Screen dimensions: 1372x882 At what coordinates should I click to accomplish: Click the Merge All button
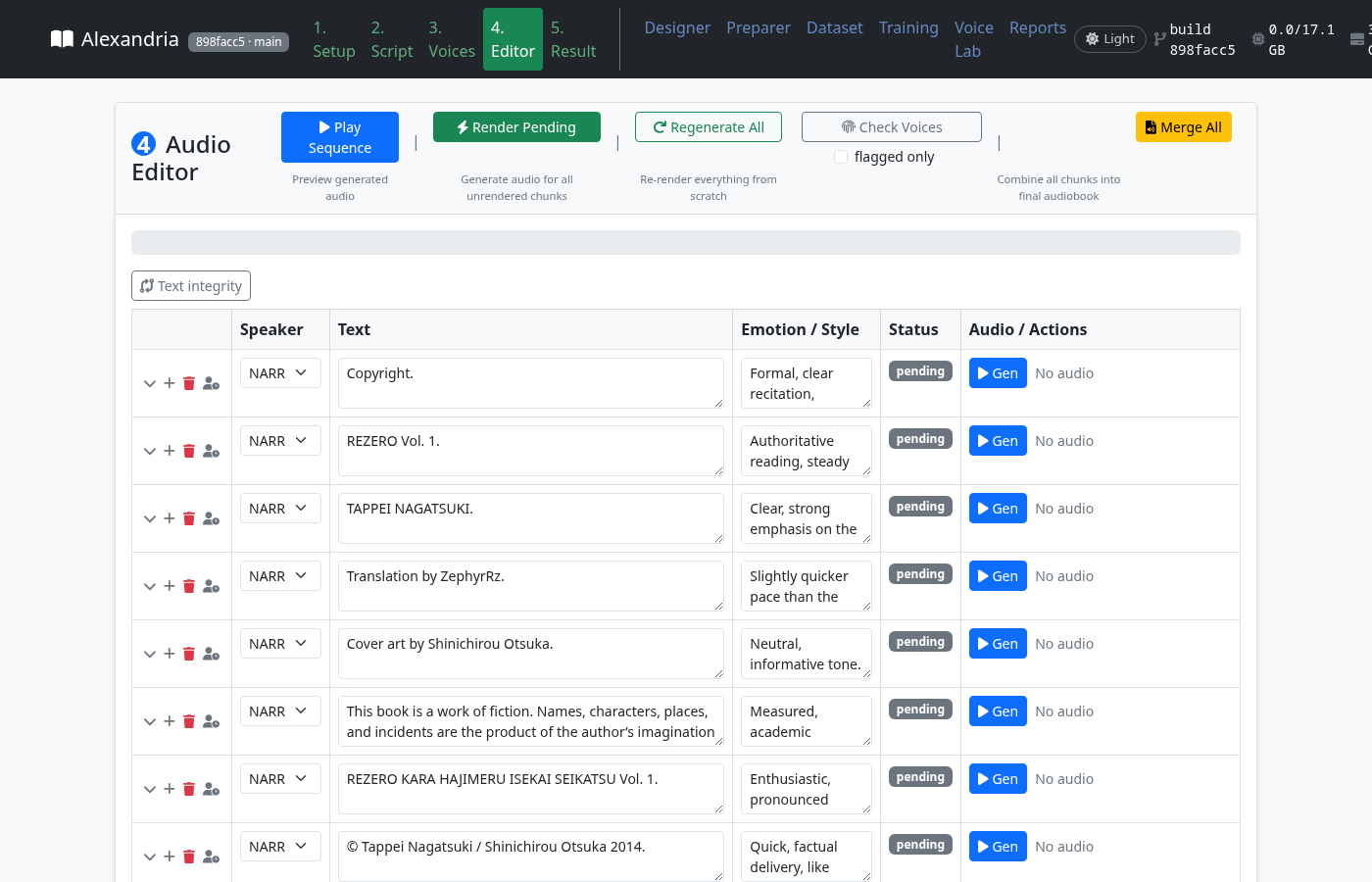tap(1184, 127)
